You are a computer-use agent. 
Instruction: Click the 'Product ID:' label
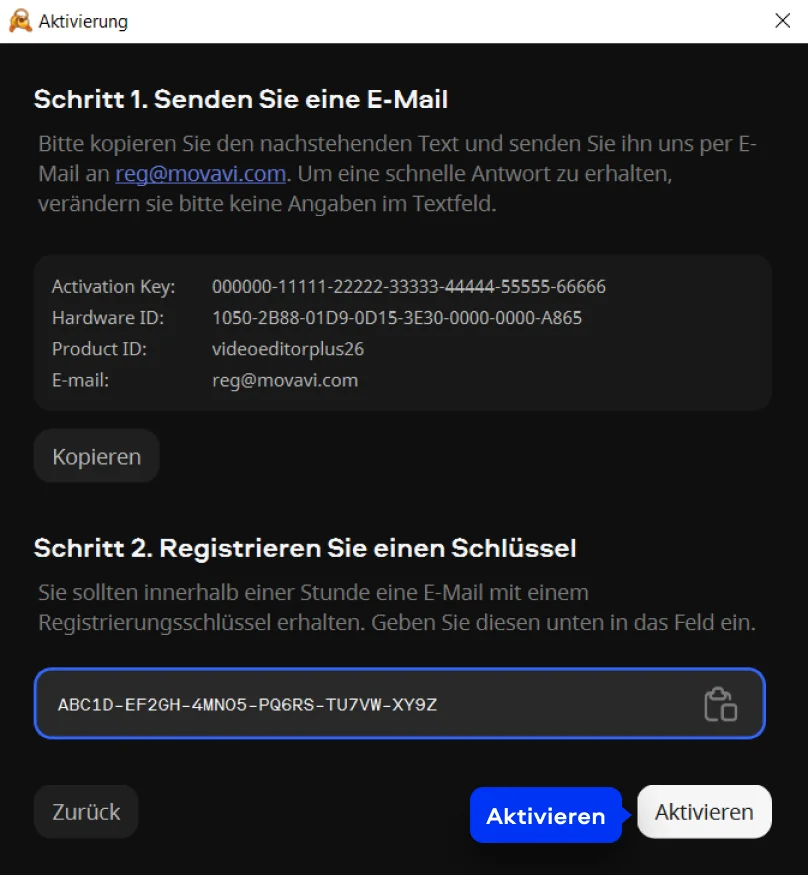[x=99, y=349]
